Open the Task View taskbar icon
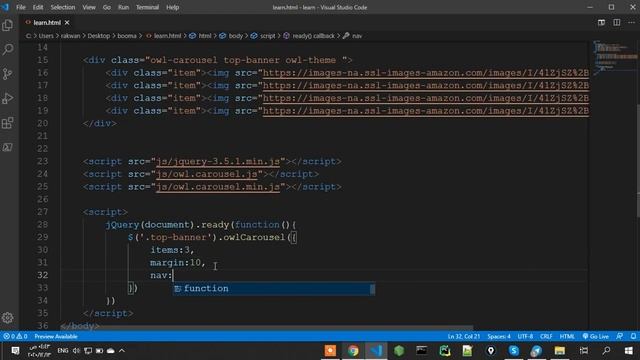Viewport: 640px width, 360px height. coord(584,351)
